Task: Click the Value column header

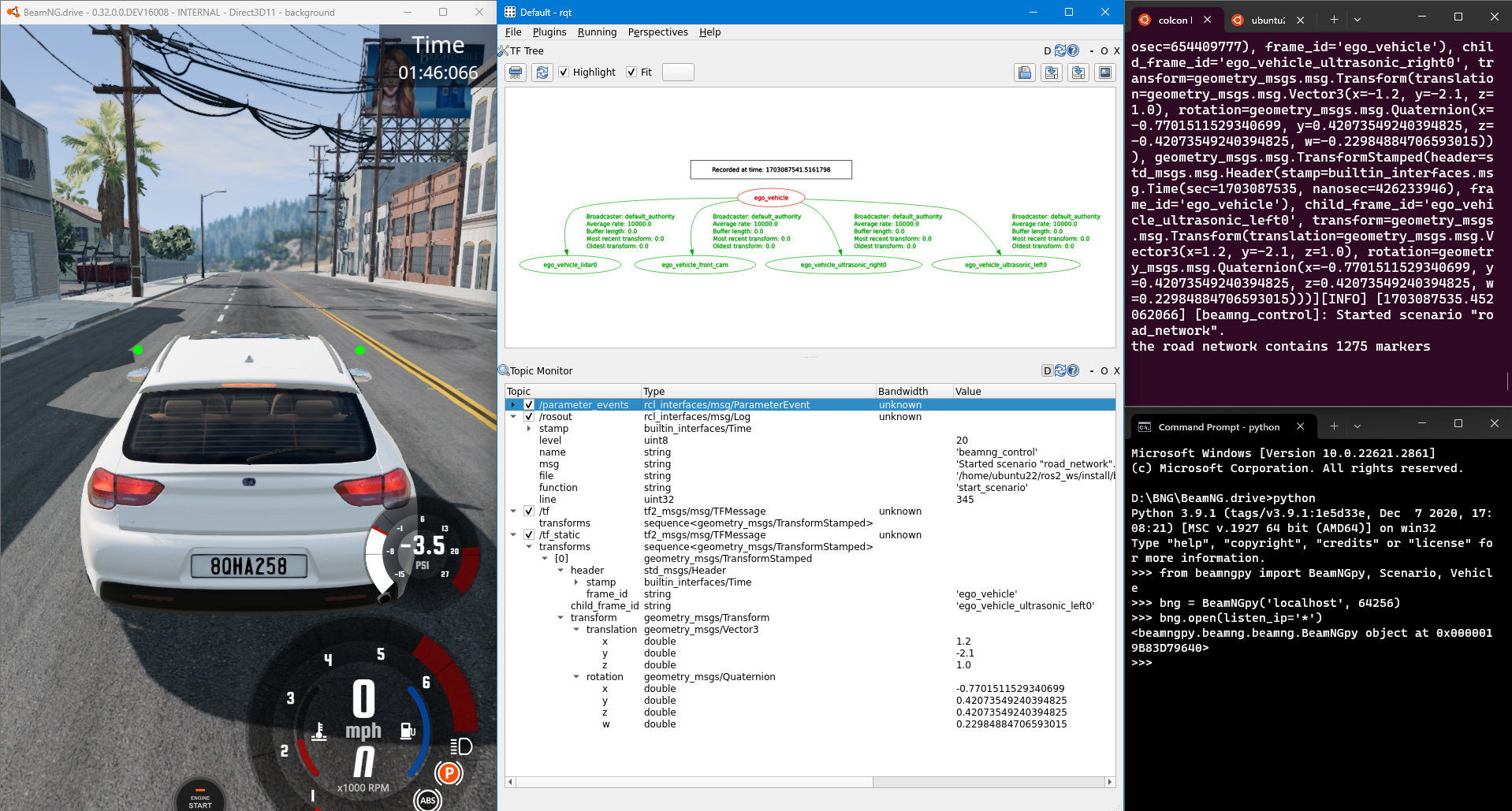Action: 1034,392
